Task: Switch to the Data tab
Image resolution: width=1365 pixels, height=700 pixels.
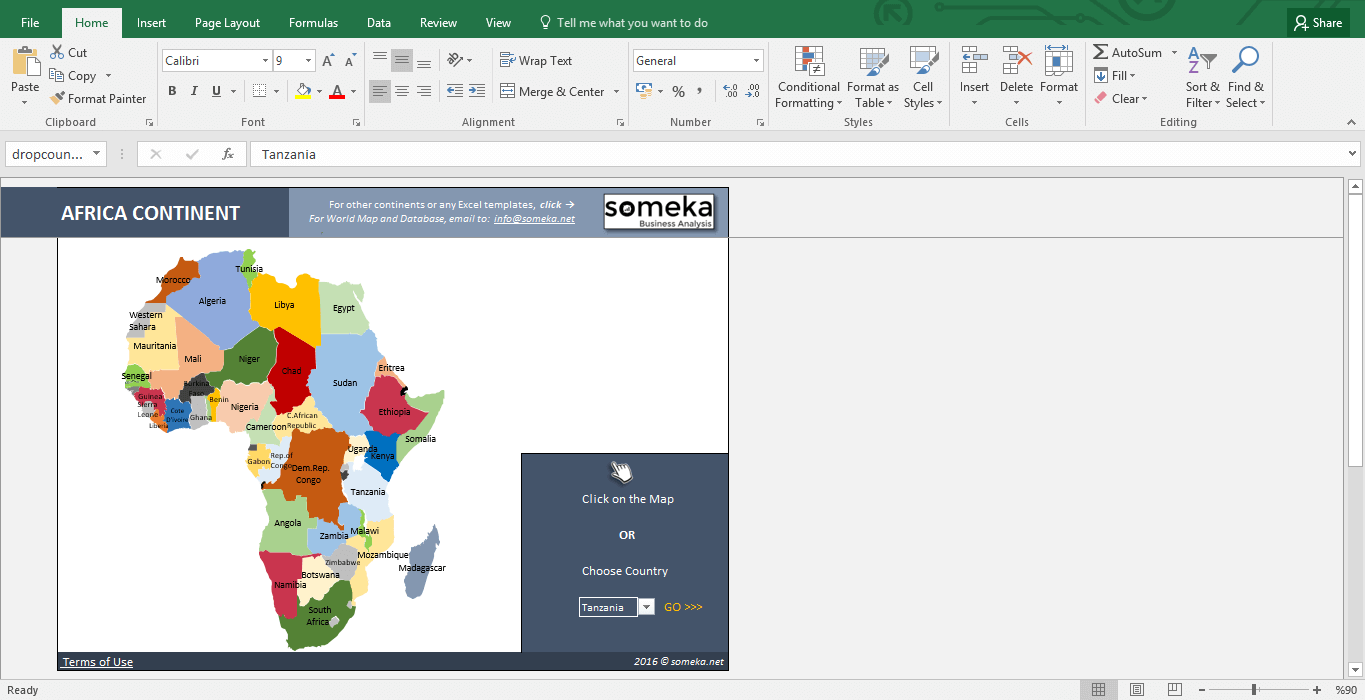Action: [379, 23]
